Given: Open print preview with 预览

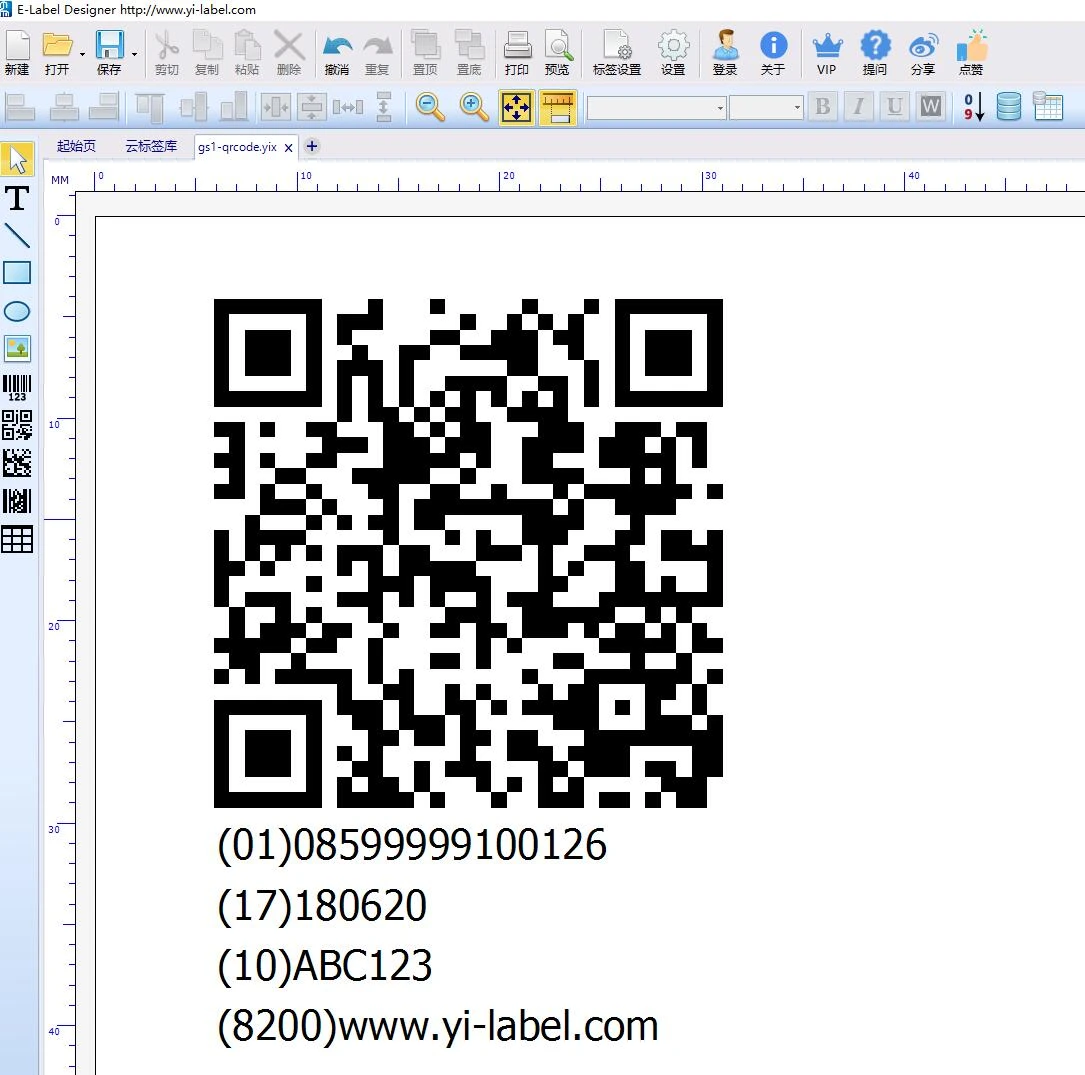Looking at the screenshot, I should coord(558,53).
